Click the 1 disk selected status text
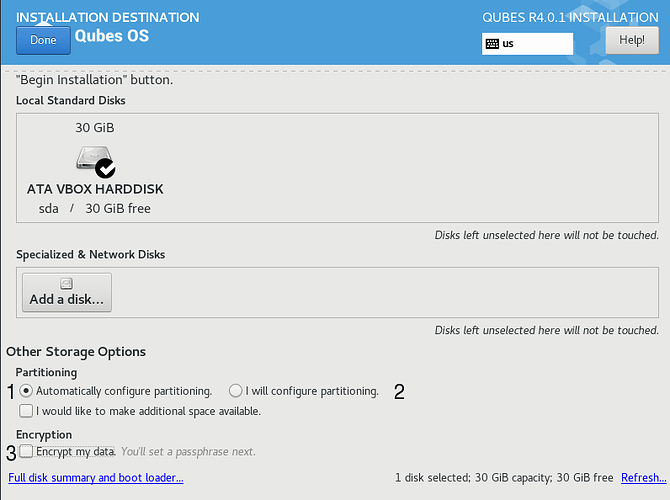This screenshot has width=670, height=500. (x=504, y=477)
